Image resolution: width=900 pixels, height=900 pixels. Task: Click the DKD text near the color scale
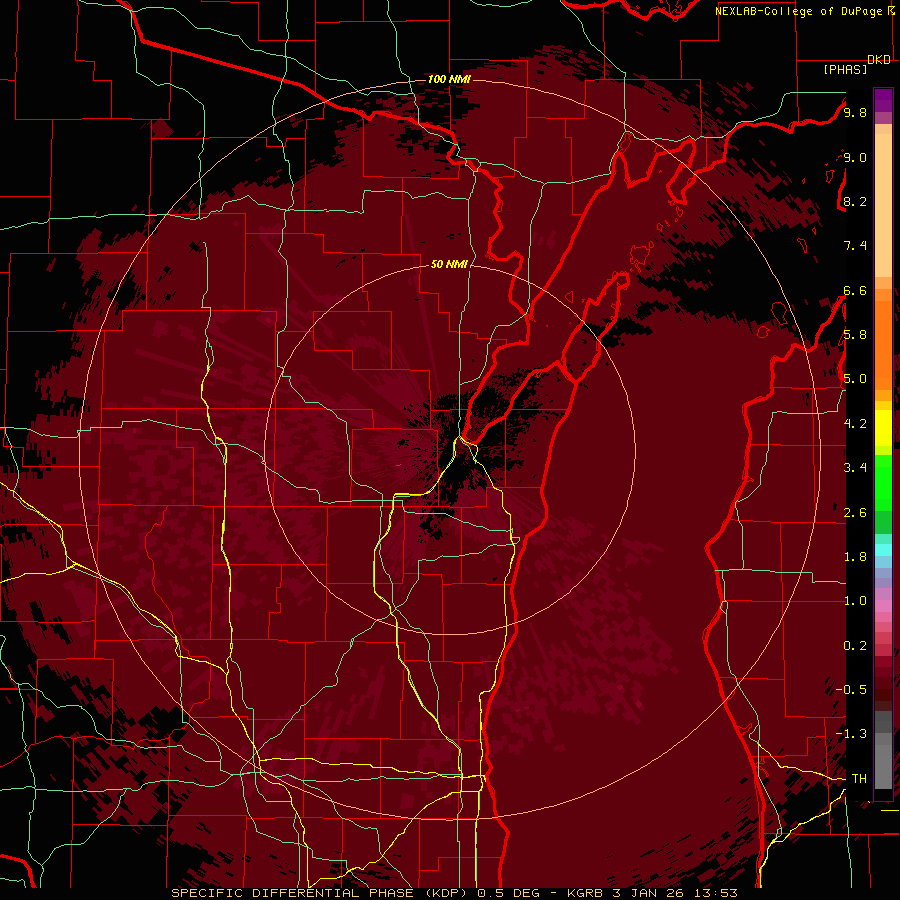(879, 60)
